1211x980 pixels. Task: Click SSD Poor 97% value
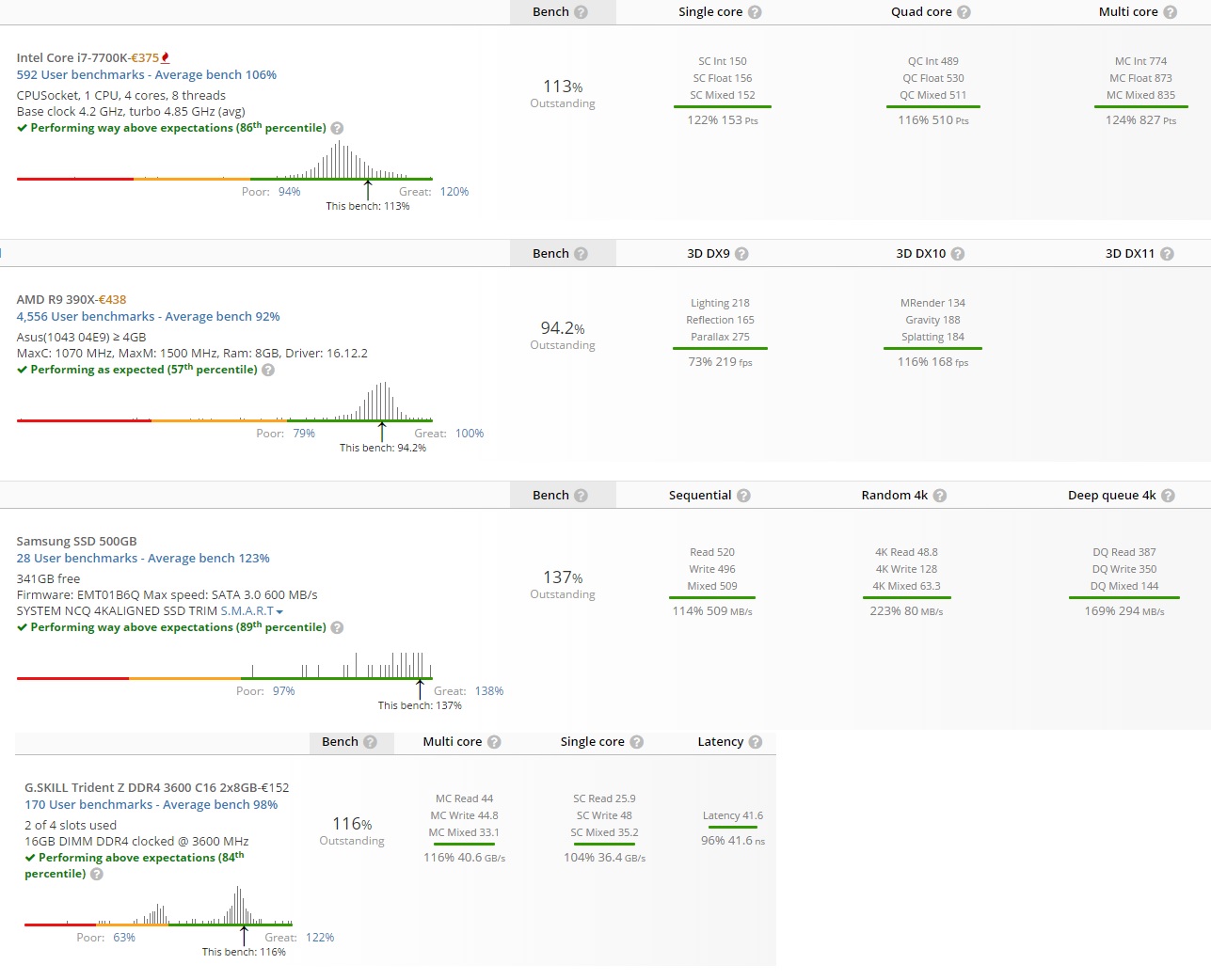point(284,691)
